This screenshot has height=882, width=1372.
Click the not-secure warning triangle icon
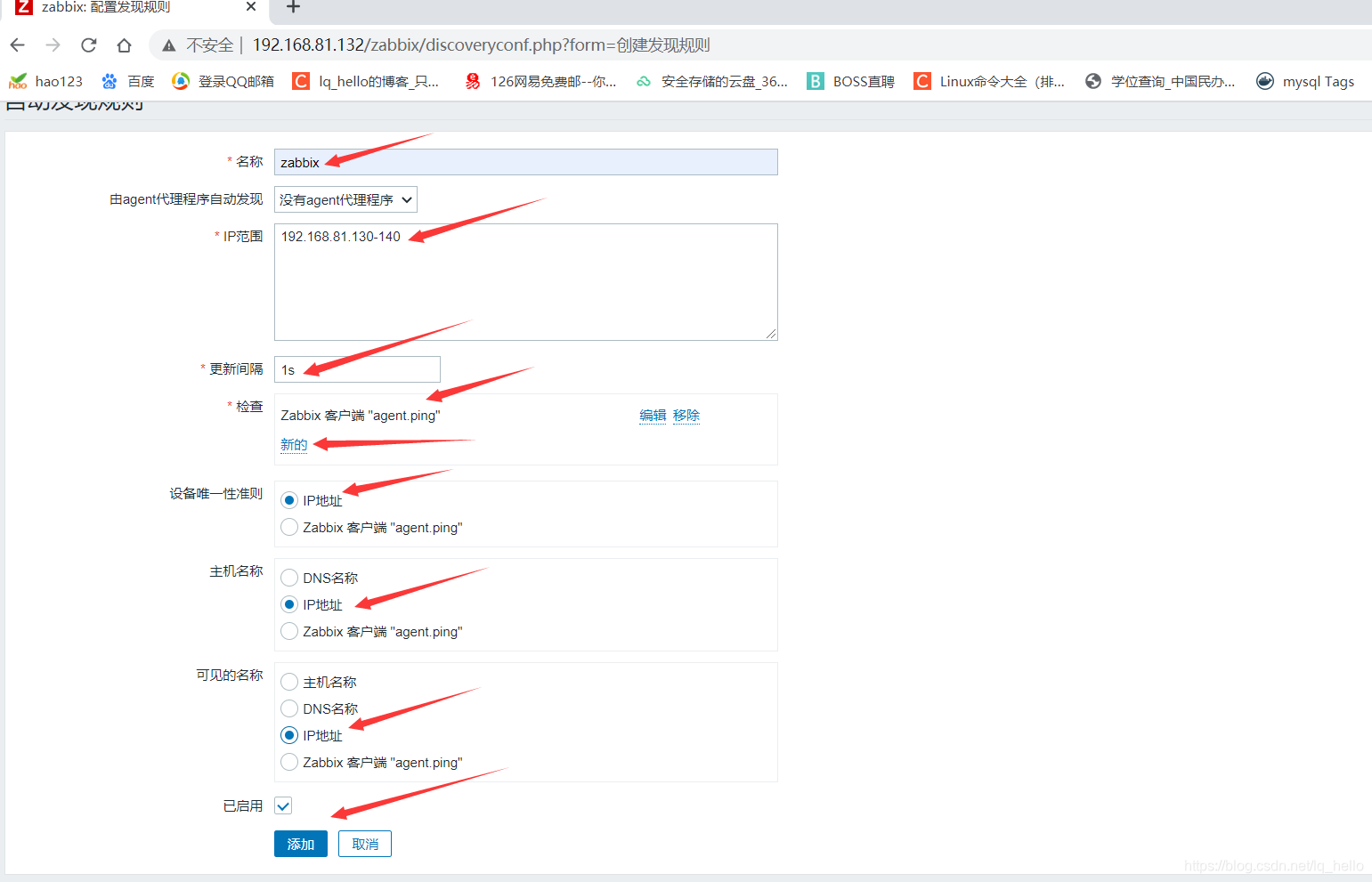[169, 45]
